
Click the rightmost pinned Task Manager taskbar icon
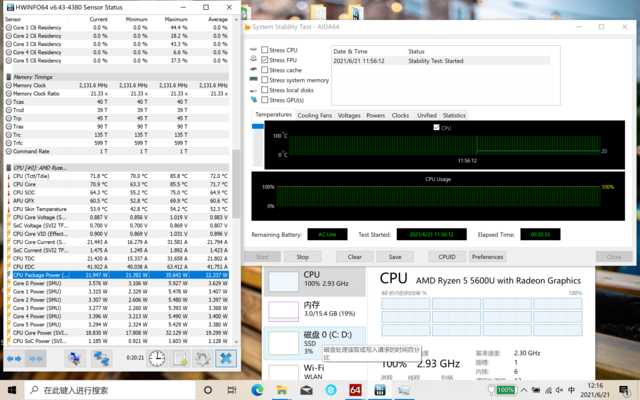(x=404, y=390)
